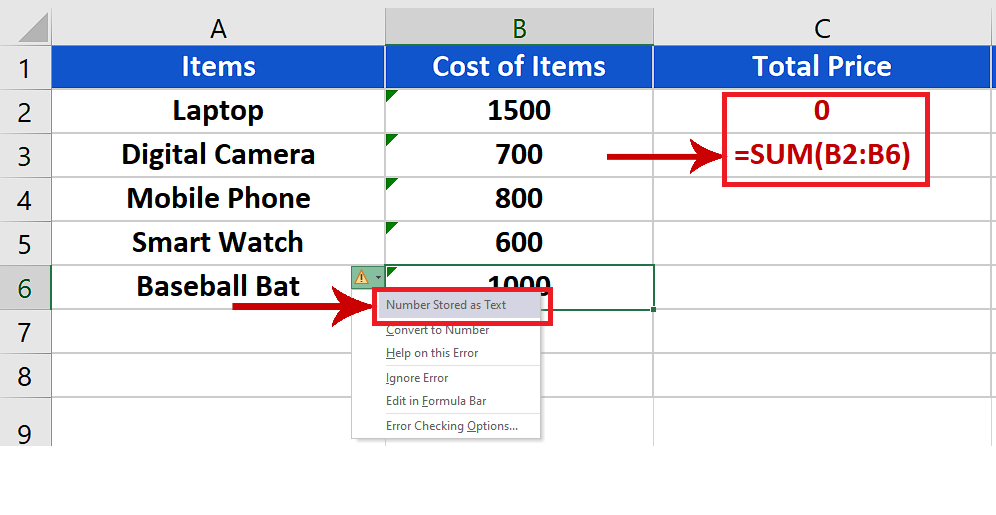Click the error warning icon beside B6
This screenshot has height=515, width=996.
pyautogui.click(x=361, y=278)
